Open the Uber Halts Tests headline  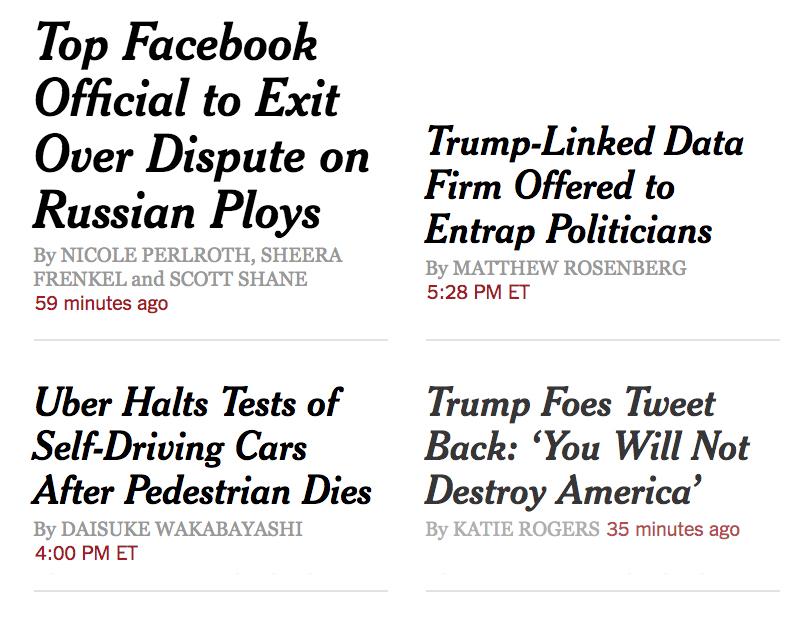pos(202,446)
